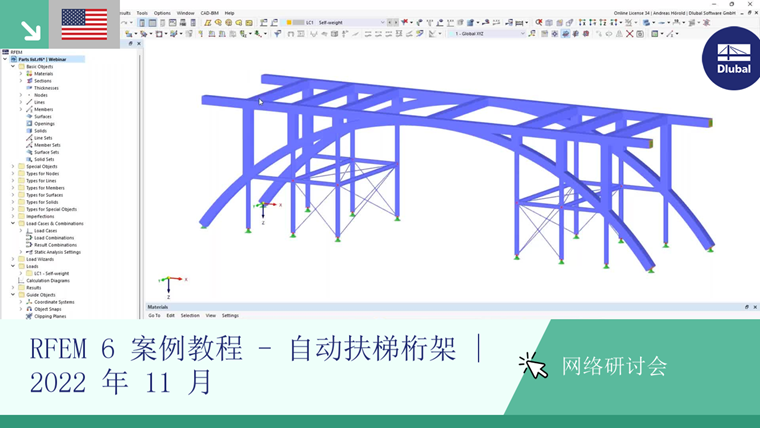Click the RFEM root node in navigator
This screenshot has height=428, width=760.
[x=16, y=52]
